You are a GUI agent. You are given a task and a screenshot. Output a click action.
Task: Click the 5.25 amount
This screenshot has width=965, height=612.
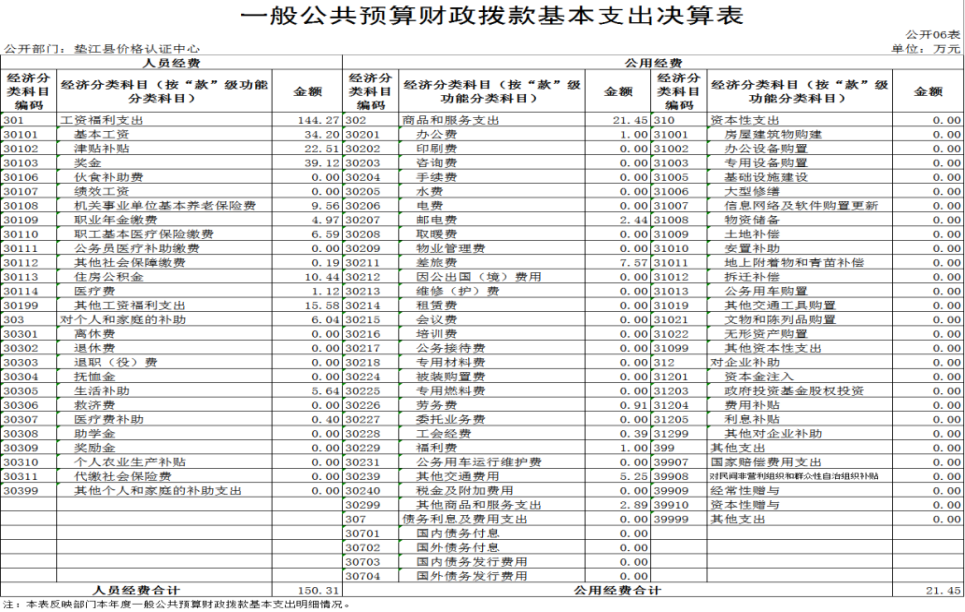point(634,476)
